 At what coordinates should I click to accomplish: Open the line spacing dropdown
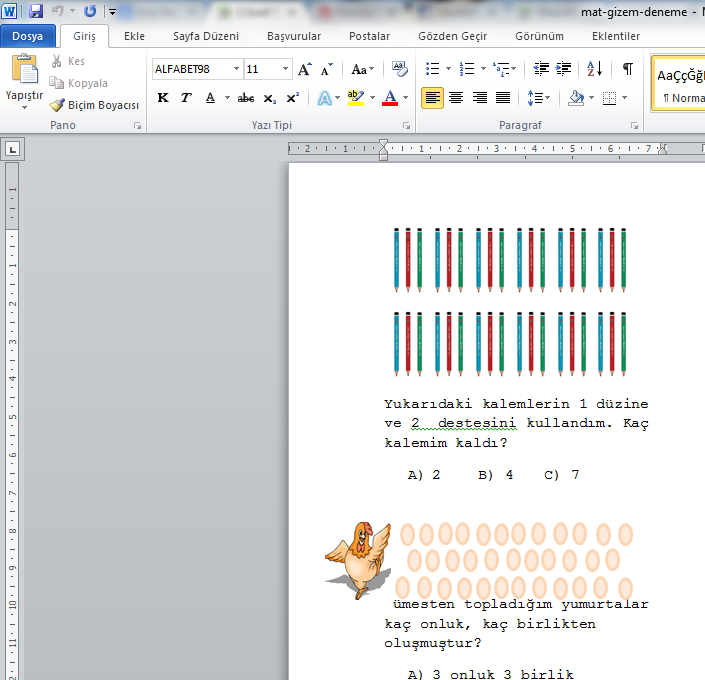[538, 98]
